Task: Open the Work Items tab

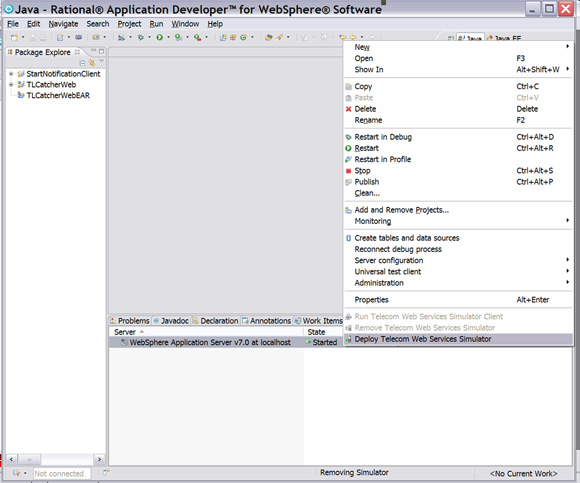Action: [319, 321]
